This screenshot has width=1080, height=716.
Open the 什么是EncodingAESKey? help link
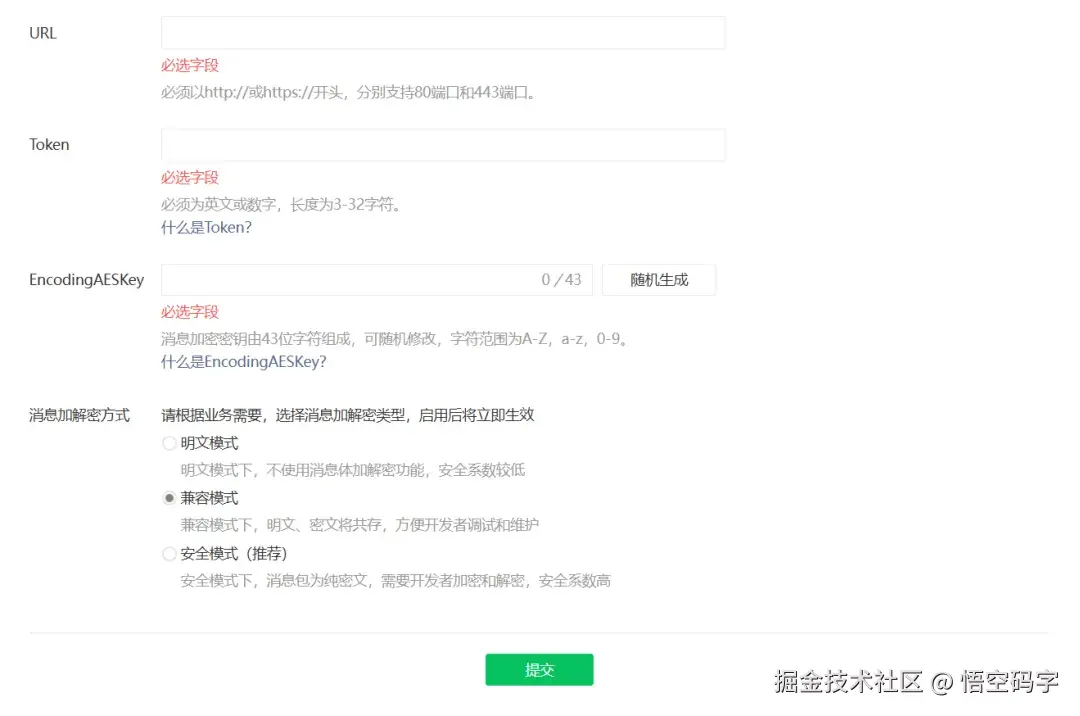[243, 362]
